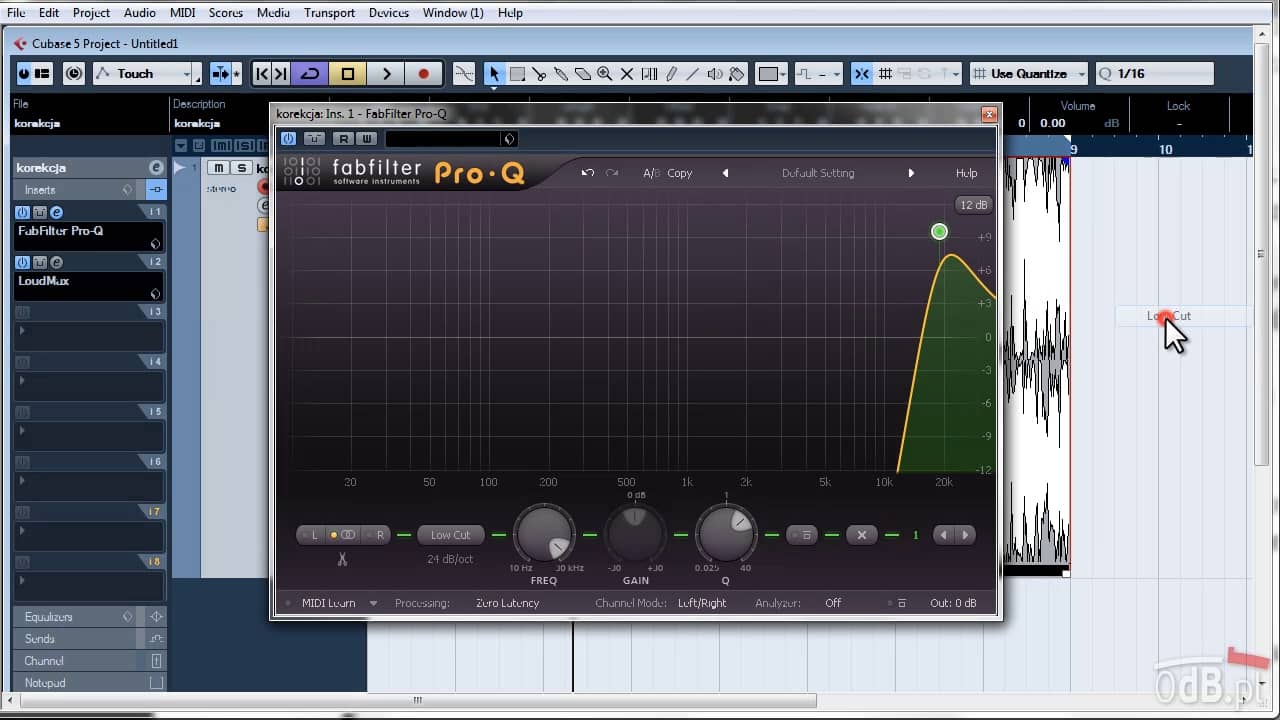Viewport: 1280px width, 720px height.
Task: Click the A/B switch button
Action: coord(651,173)
